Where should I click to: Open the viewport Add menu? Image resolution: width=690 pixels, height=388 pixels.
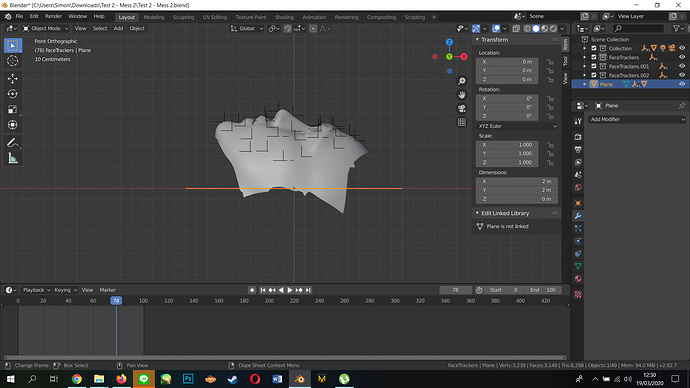pos(118,29)
